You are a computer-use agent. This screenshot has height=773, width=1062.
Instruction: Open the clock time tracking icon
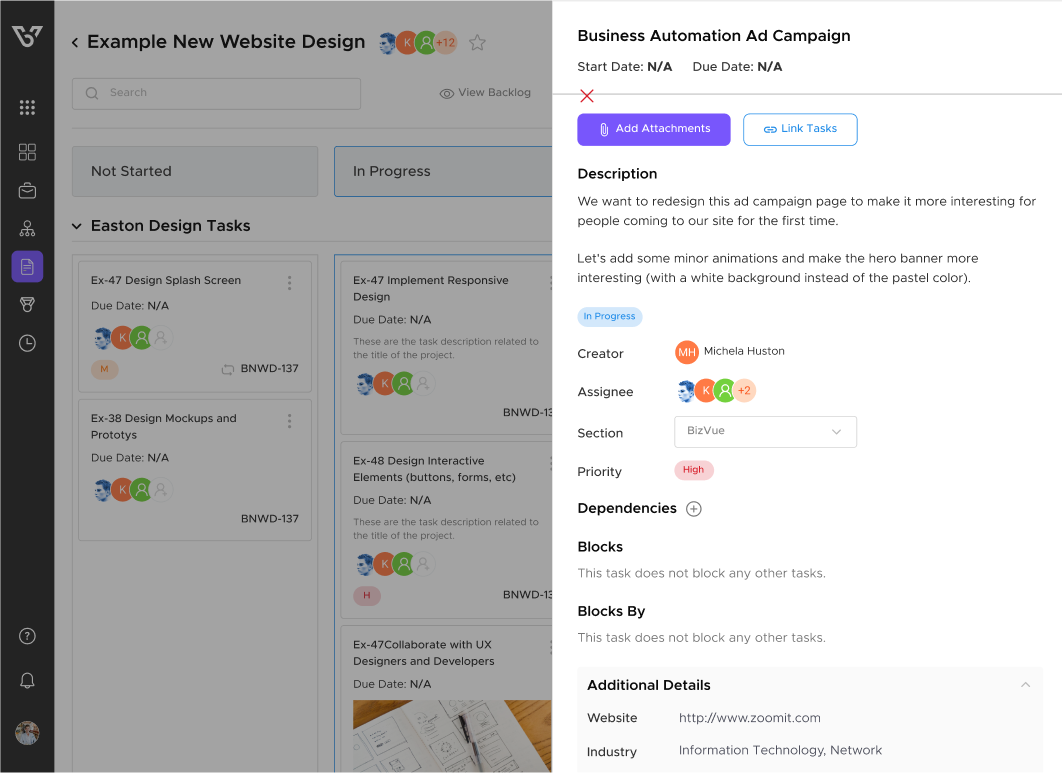coord(27,343)
